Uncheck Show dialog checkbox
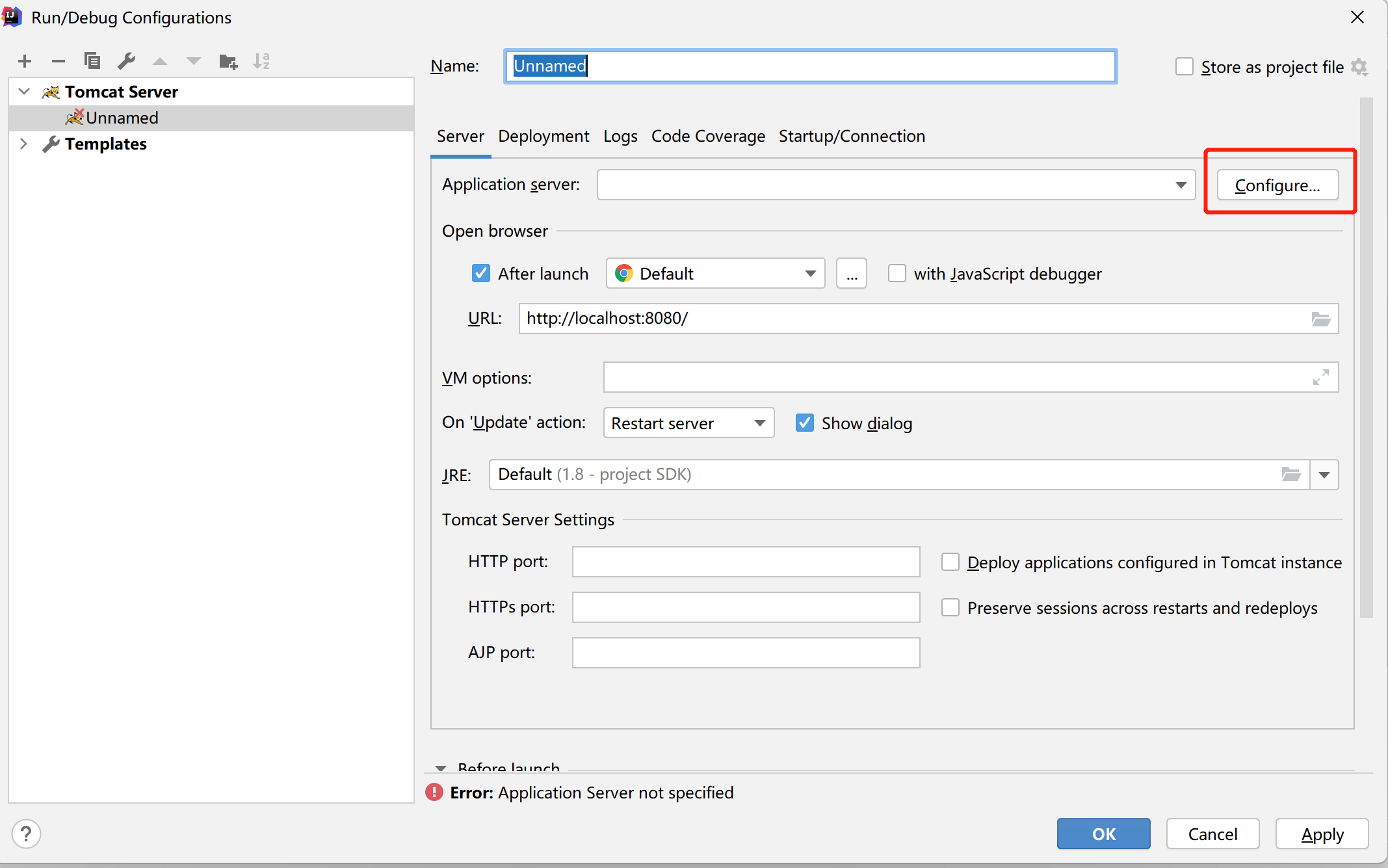This screenshot has width=1388, height=868. 805,423
